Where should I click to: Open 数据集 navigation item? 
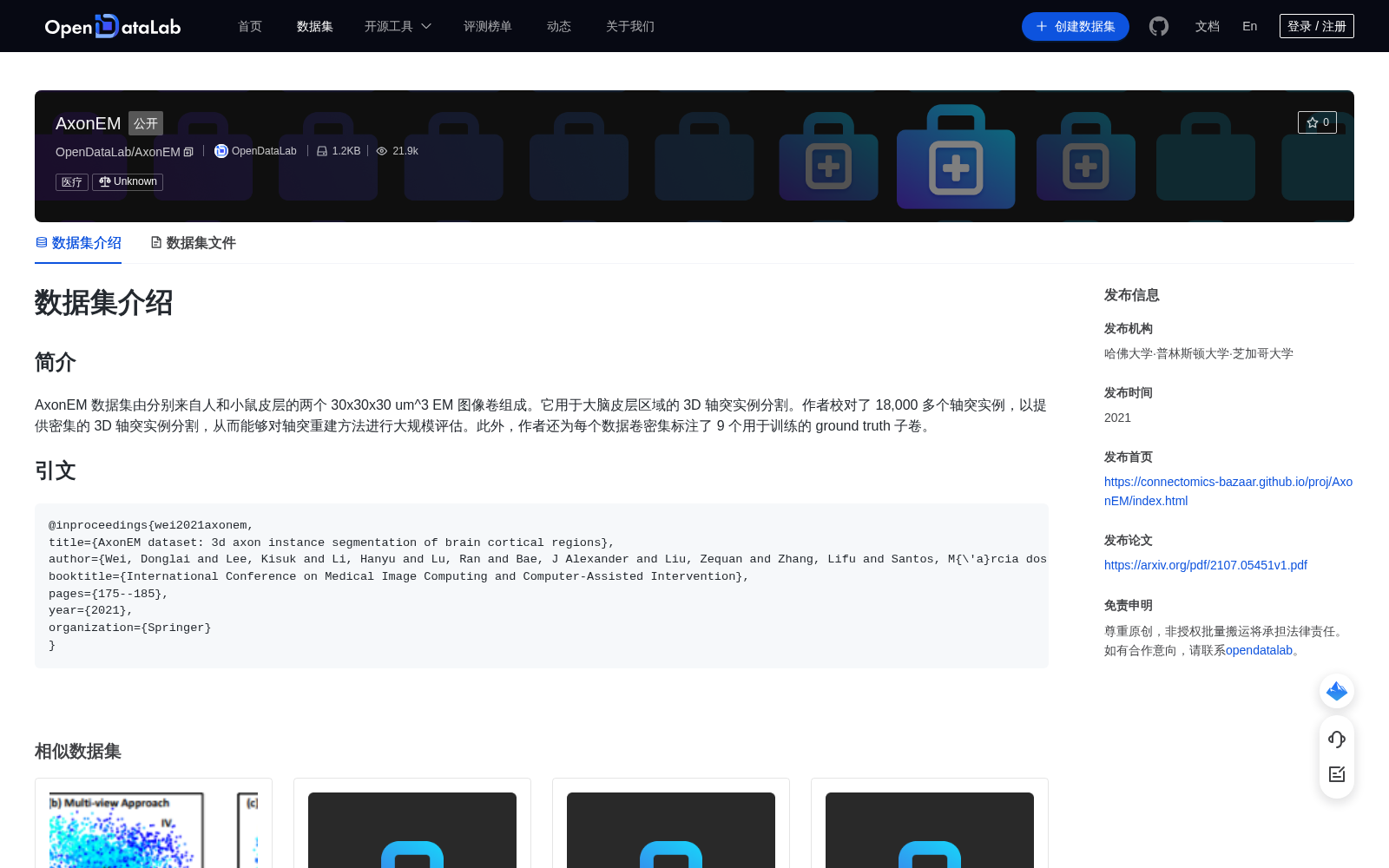(x=315, y=26)
